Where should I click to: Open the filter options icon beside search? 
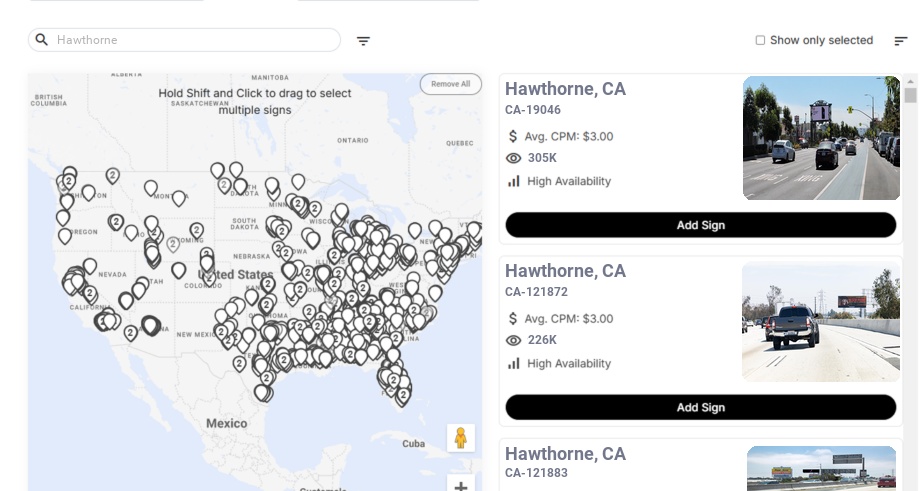[x=363, y=40]
